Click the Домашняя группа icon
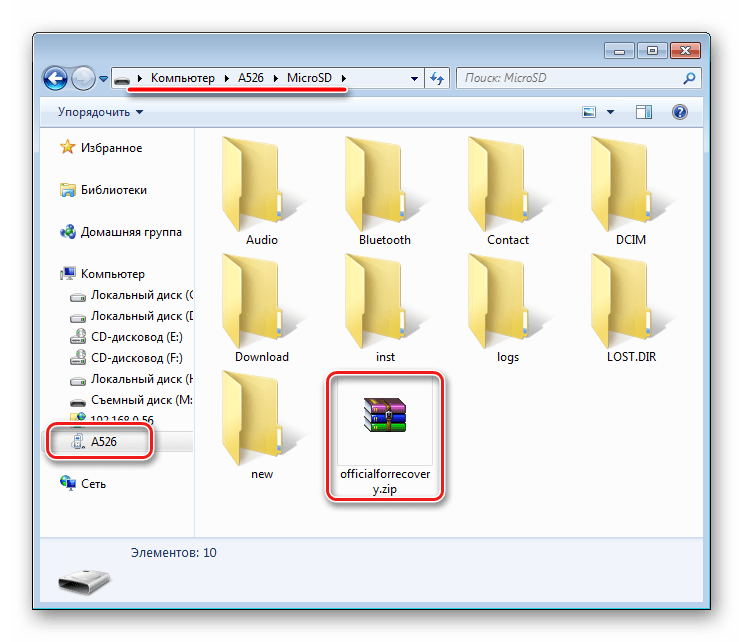This screenshot has width=743, height=642. point(68,232)
